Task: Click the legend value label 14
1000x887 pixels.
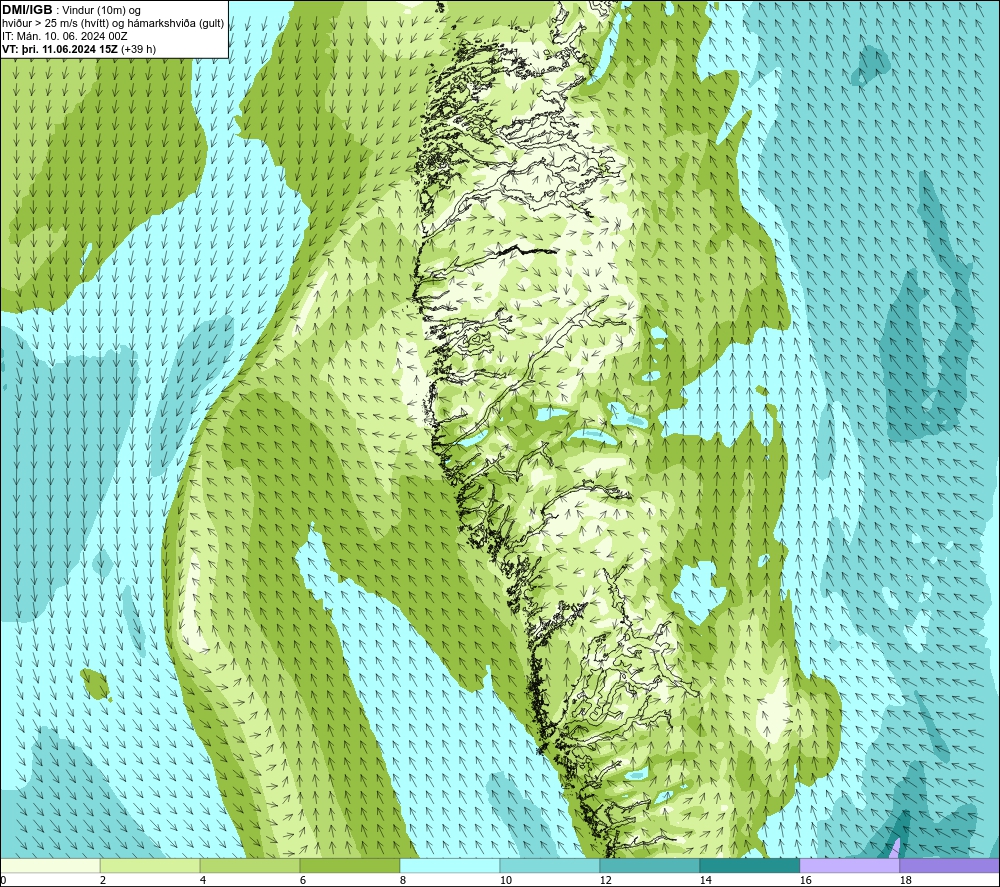Action: point(705,881)
